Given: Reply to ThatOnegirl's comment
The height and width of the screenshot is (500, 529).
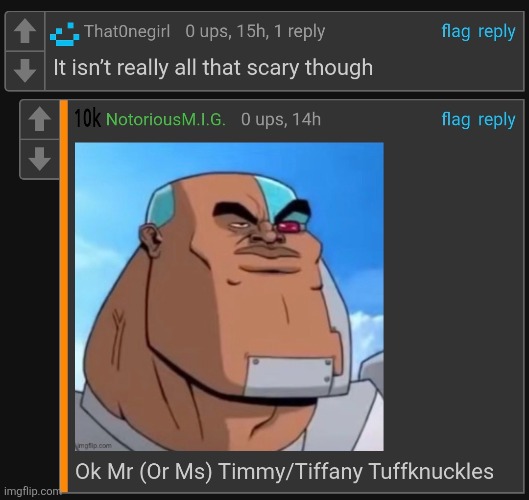Looking at the screenshot, I should [x=497, y=32].
